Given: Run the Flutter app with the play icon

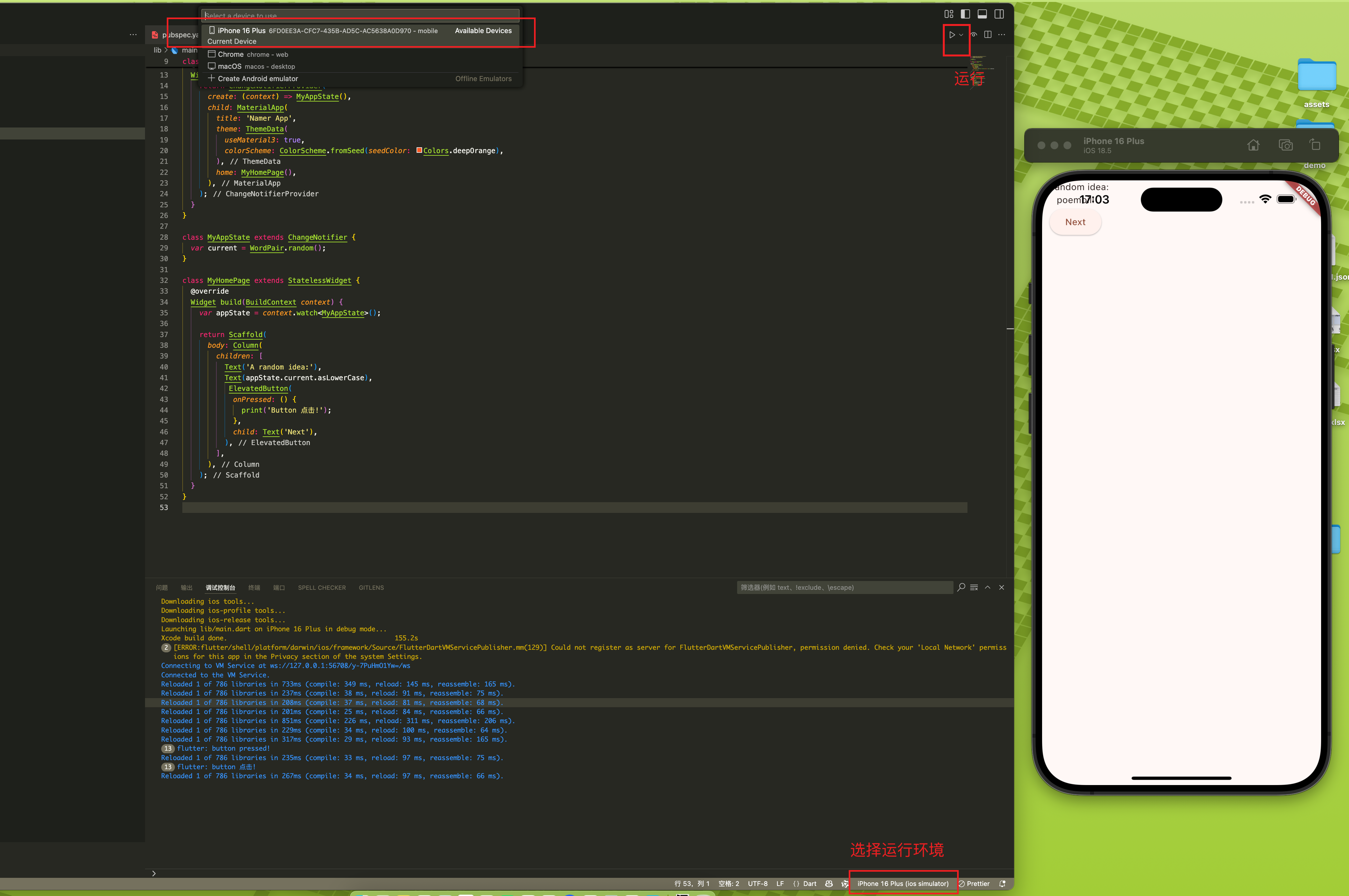Looking at the screenshot, I should tap(952, 35).
